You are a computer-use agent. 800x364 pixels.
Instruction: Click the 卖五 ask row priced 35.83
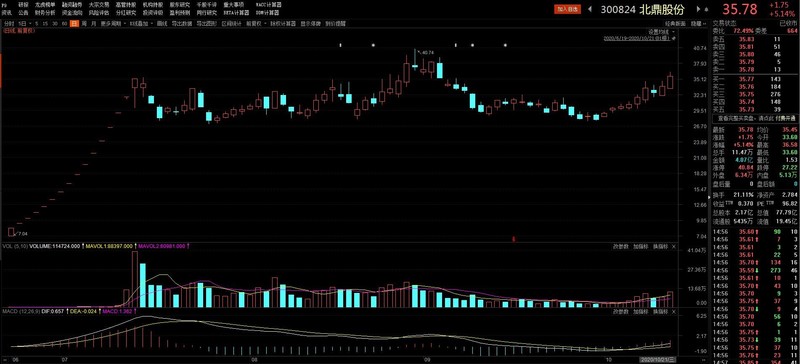755,38
